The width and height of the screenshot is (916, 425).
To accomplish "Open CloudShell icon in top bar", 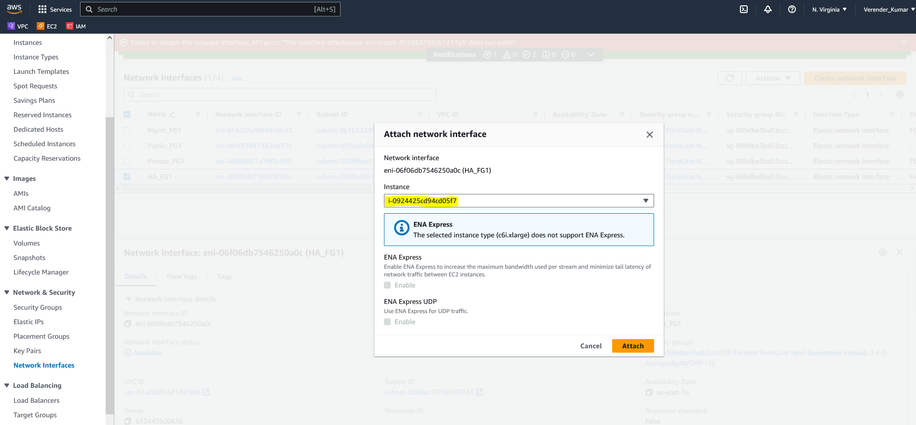I will click(744, 9).
